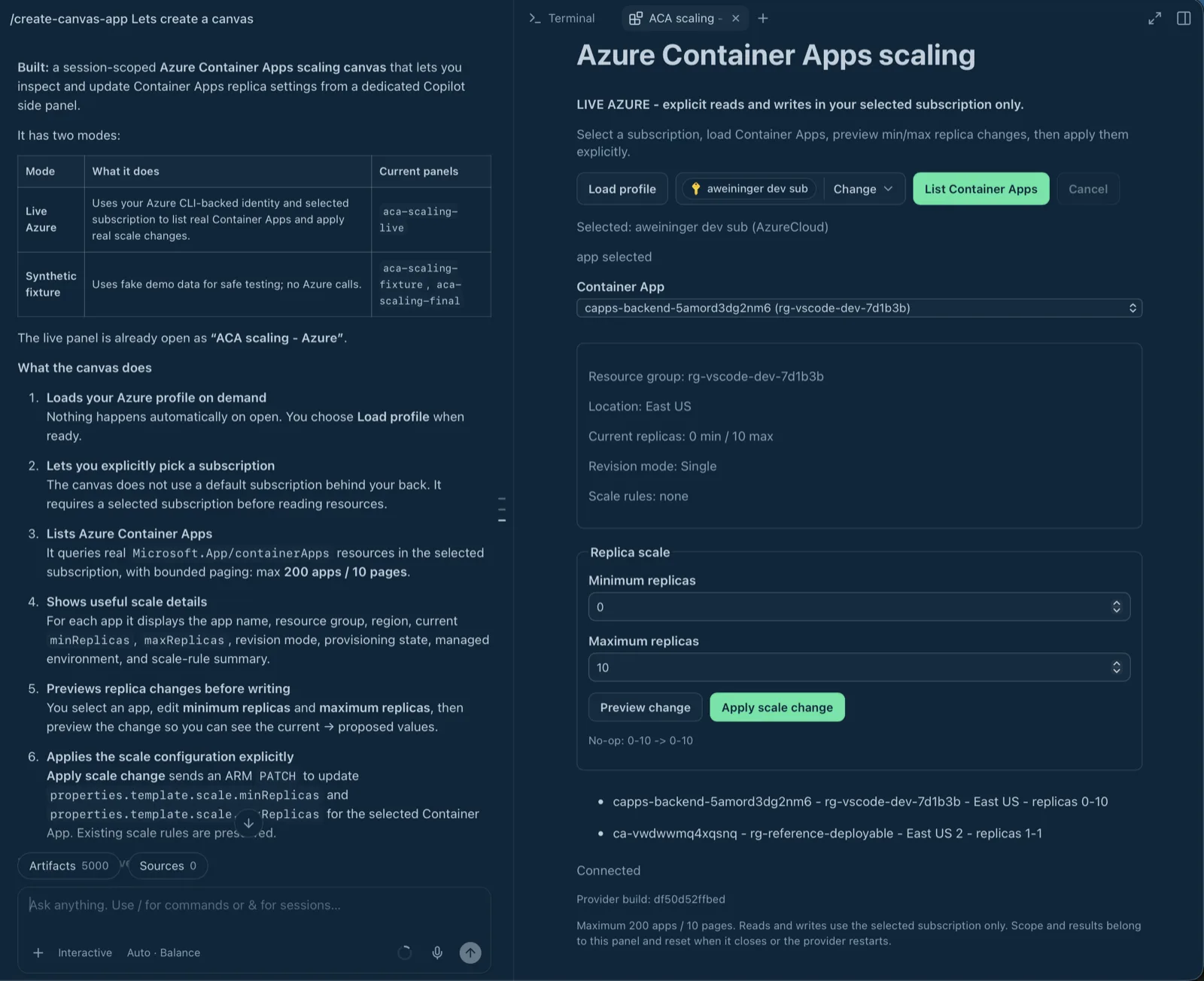
Task: Click the chat minimap marker beside the conversation
Action: point(502,509)
